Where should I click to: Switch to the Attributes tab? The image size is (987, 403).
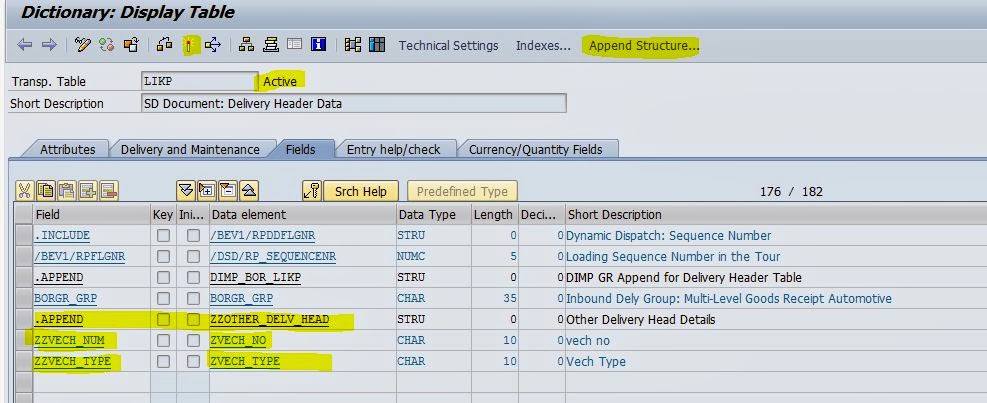[x=68, y=149]
